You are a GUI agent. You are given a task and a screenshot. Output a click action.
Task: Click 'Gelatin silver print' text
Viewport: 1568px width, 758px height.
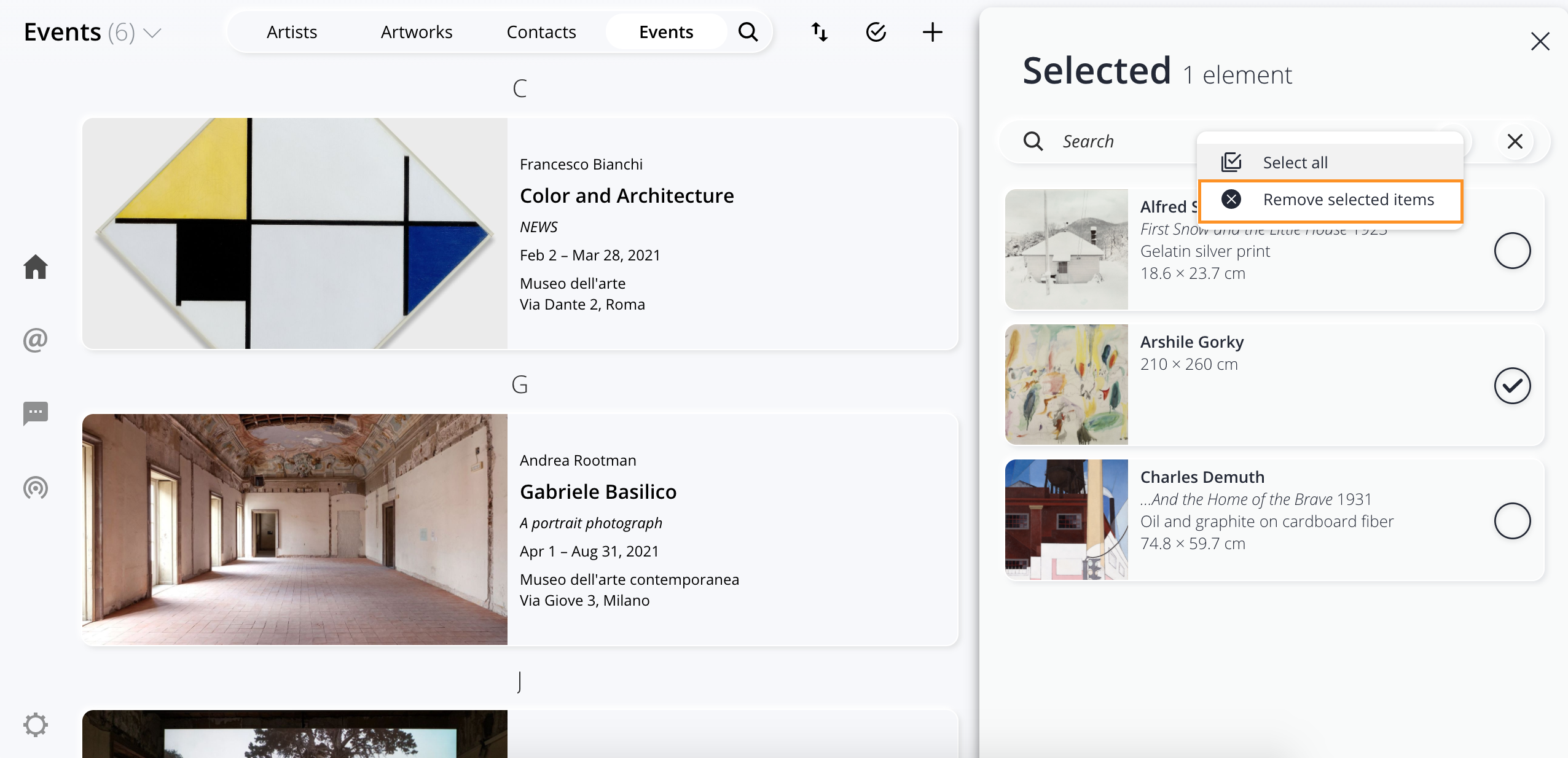tap(1205, 251)
